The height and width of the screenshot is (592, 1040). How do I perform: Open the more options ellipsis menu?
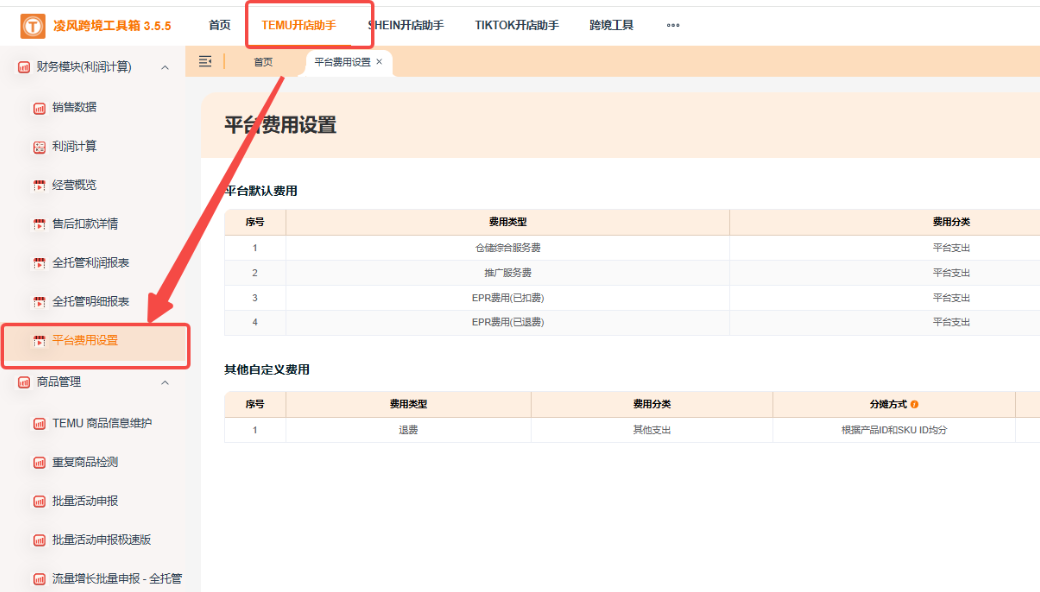click(x=673, y=25)
